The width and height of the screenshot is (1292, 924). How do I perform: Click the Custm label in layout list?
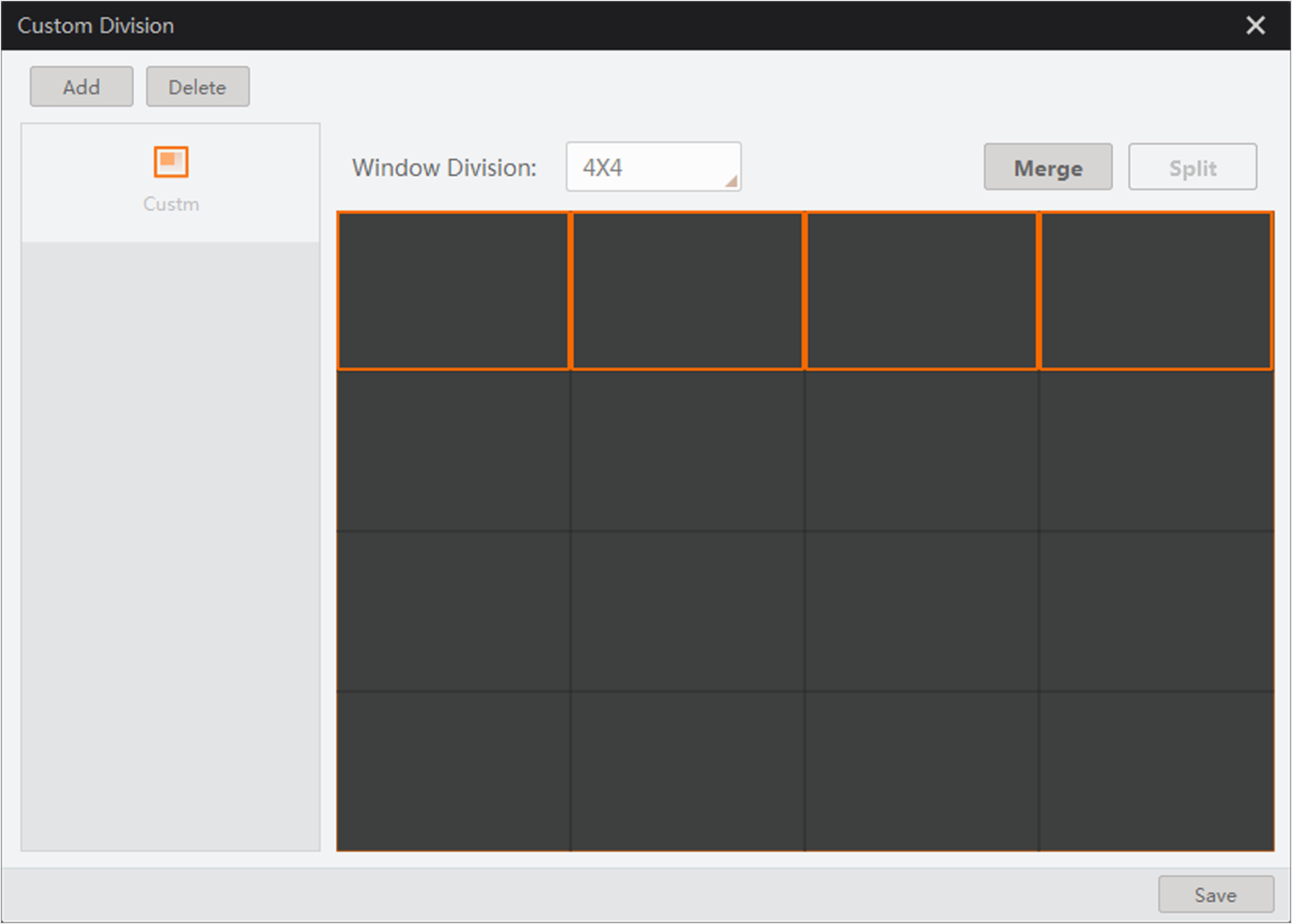171,204
